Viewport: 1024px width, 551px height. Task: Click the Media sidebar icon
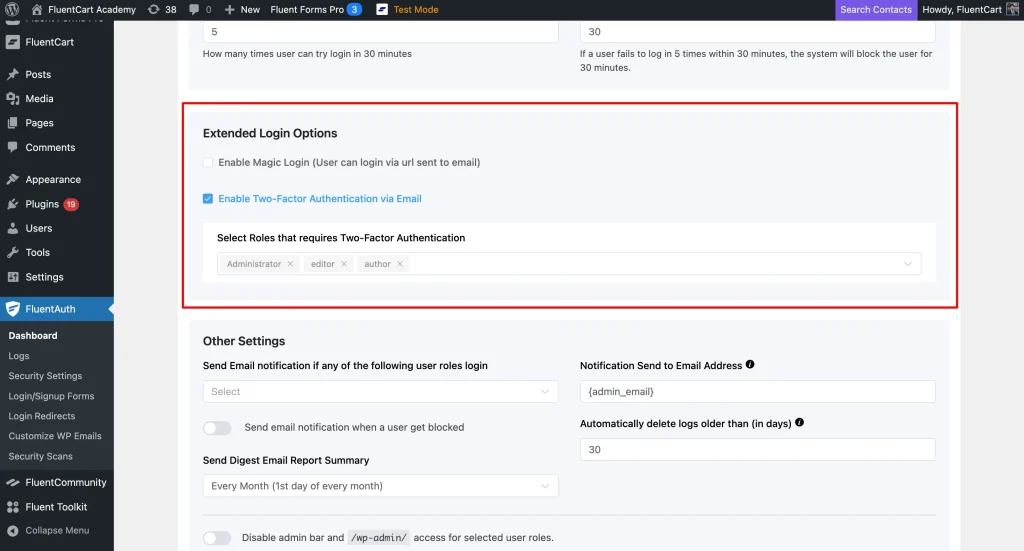pyautogui.click(x=12, y=99)
